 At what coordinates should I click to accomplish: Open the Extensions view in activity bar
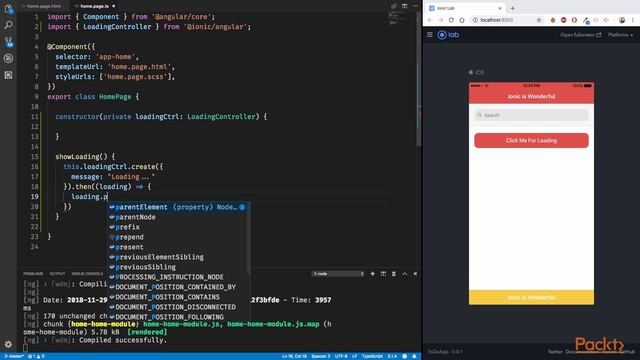8,75
